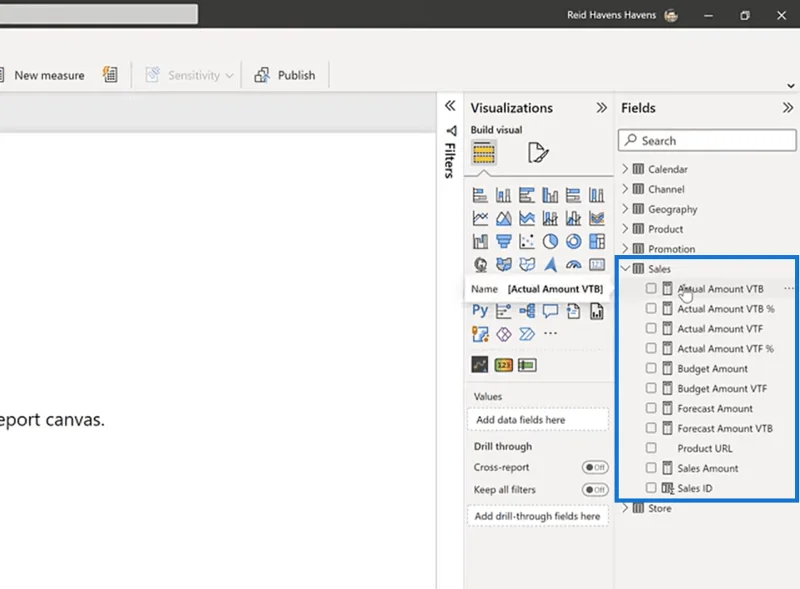The width and height of the screenshot is (800, 589).
Task: Toggle the Cross-report switch
Action: point(595,467)
